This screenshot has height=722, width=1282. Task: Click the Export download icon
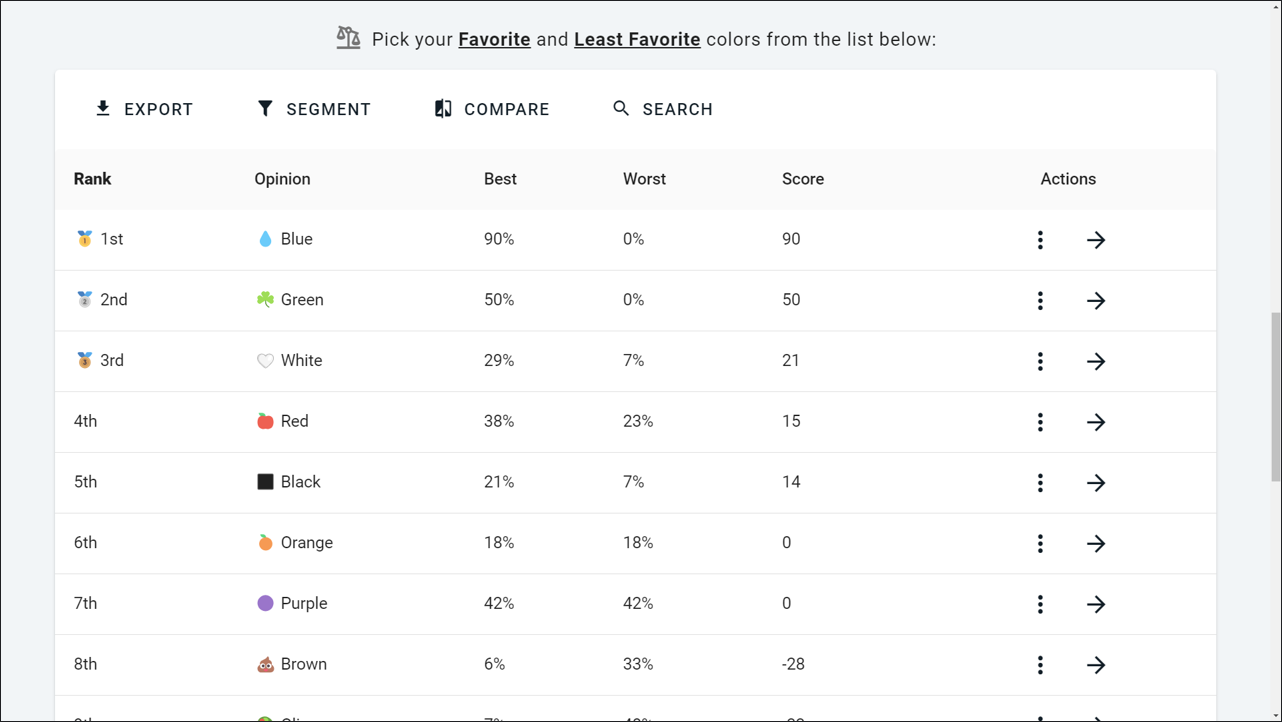[103, 108]
